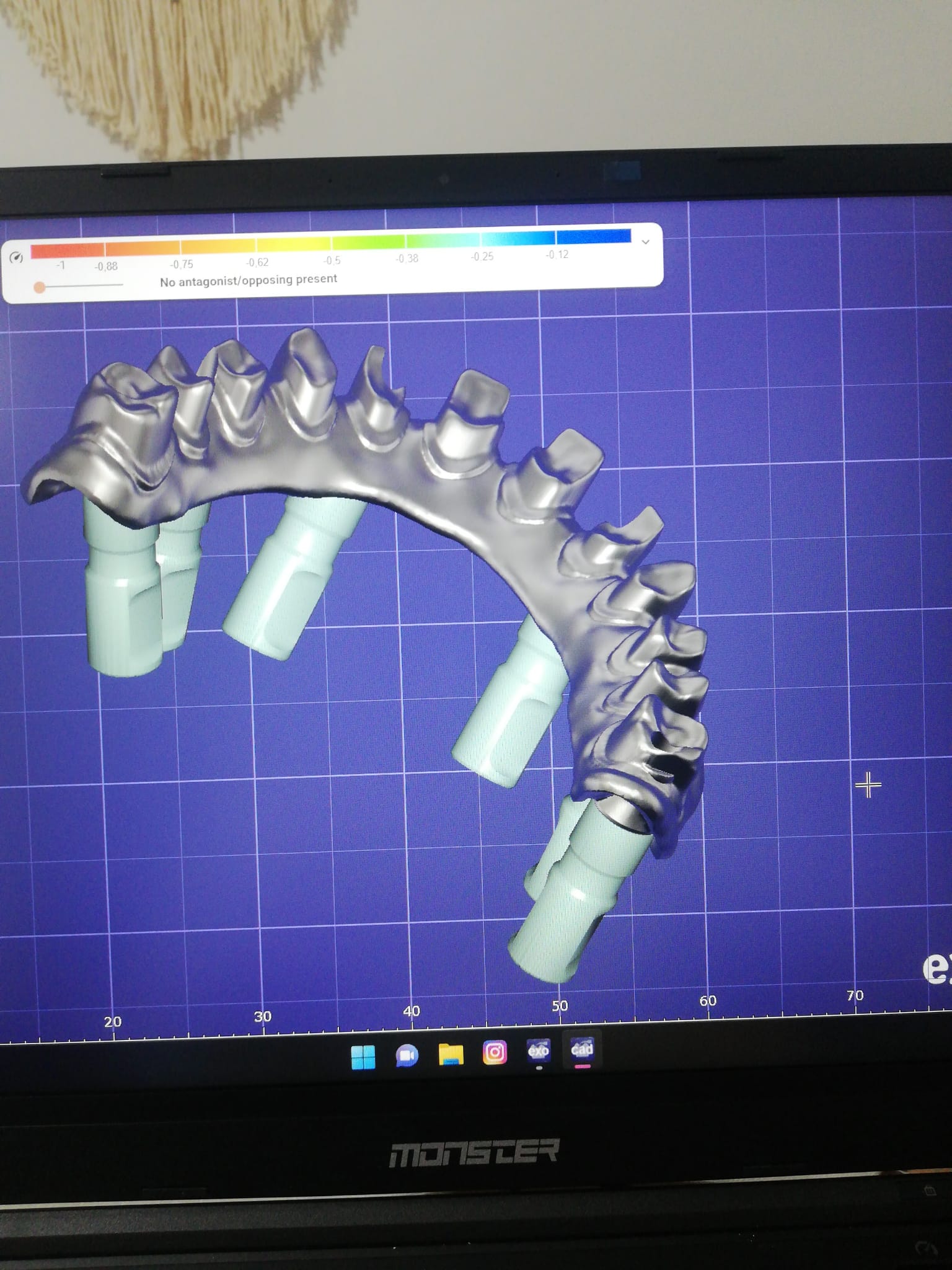Open the Windows Start menu
The width and height of the screenshot is (952, 1270).
pos(363,1057)
